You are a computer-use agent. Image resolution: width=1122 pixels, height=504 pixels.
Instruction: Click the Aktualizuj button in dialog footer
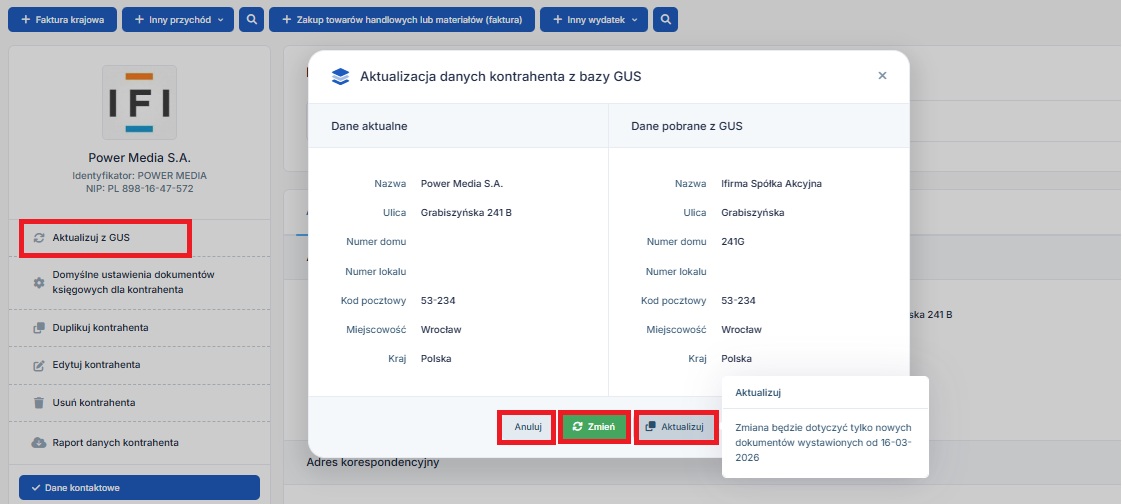click(x=677, y=427)
